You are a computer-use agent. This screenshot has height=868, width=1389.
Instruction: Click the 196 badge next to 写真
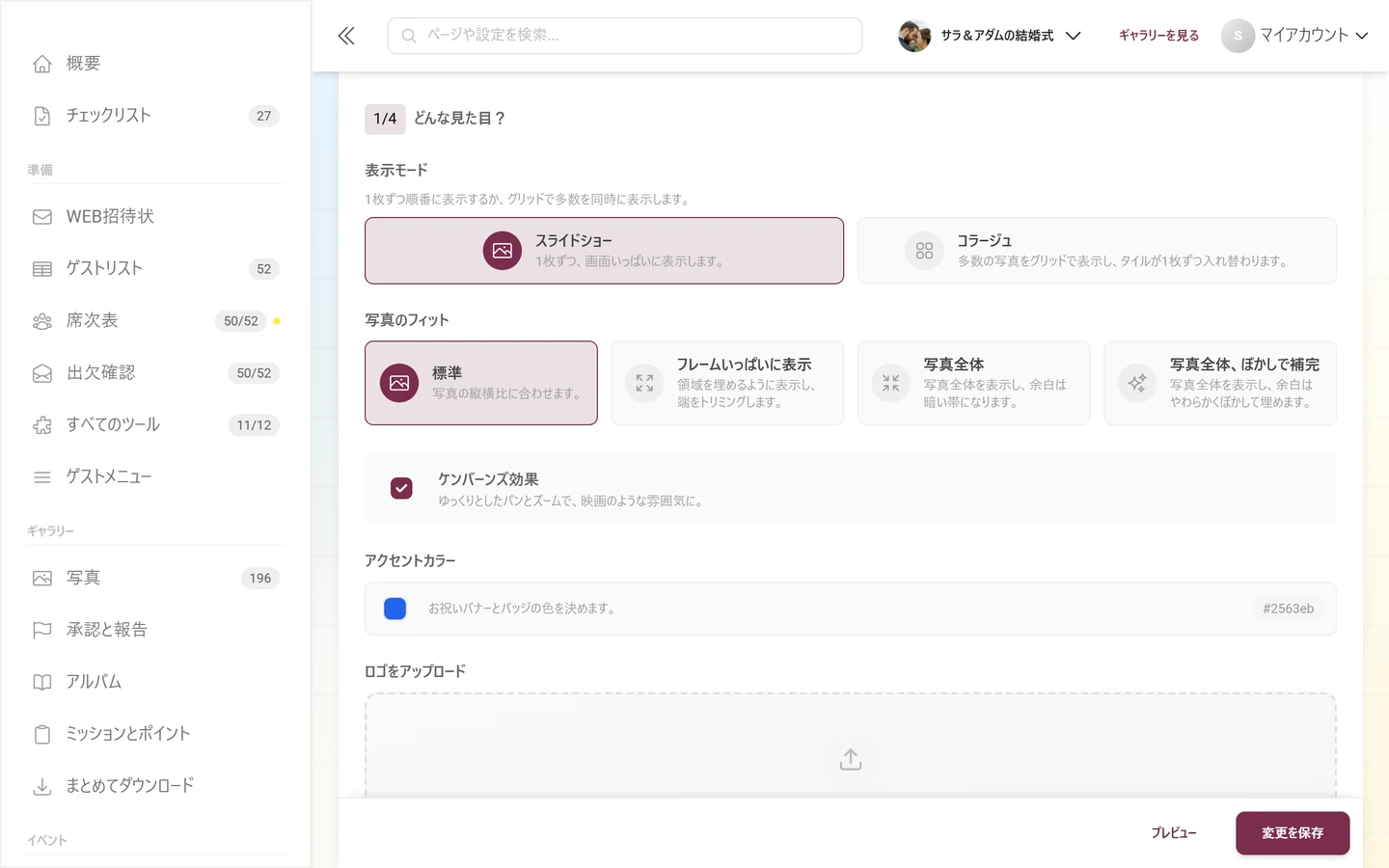coord(260,579)
